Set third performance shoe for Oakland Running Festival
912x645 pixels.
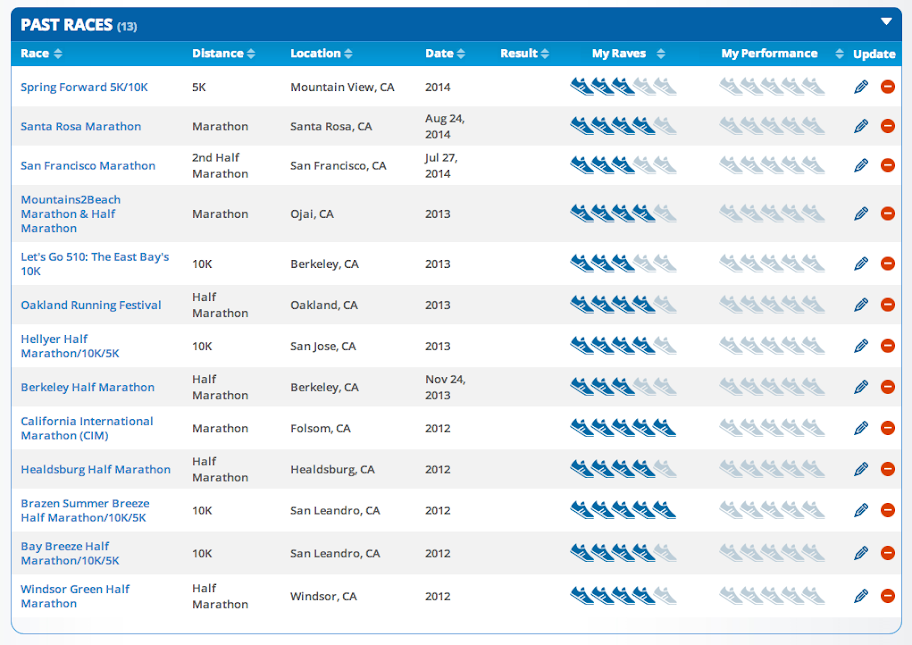tap(772, 304)
